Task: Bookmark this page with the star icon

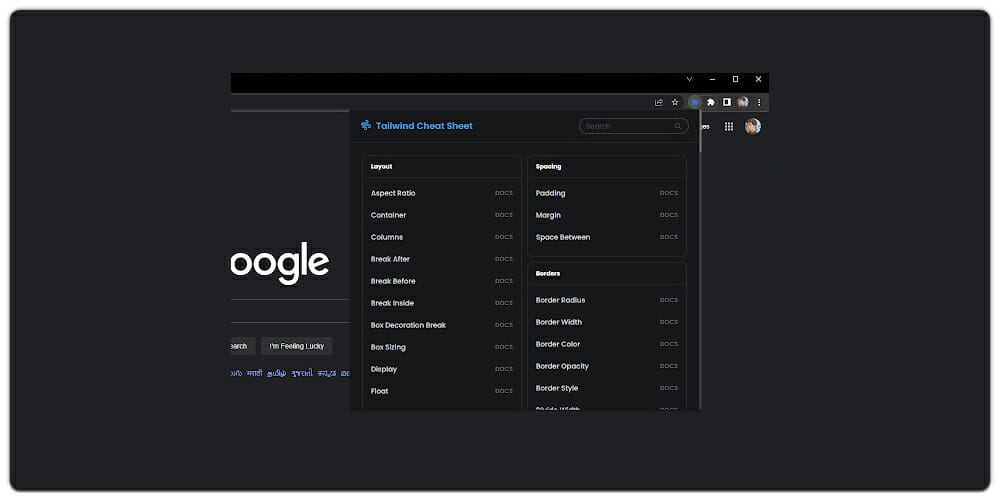Action: point(675,102)
